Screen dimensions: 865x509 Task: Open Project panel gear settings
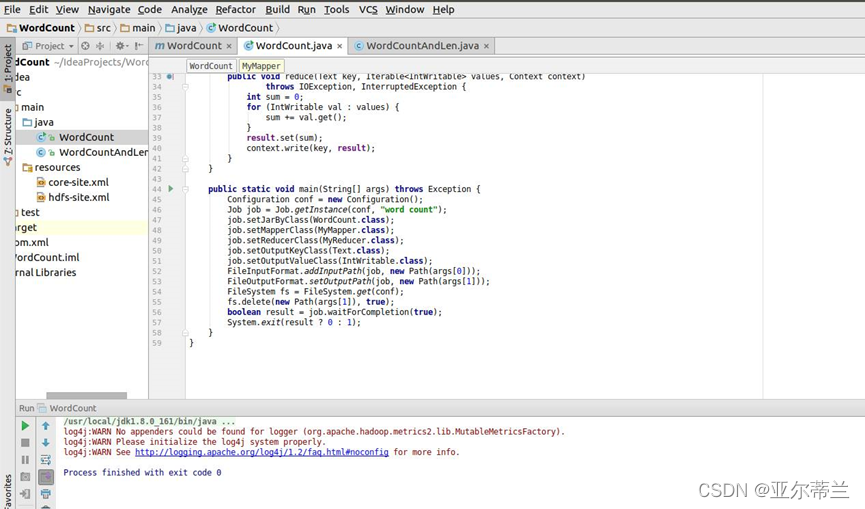[x=121, y=46]
